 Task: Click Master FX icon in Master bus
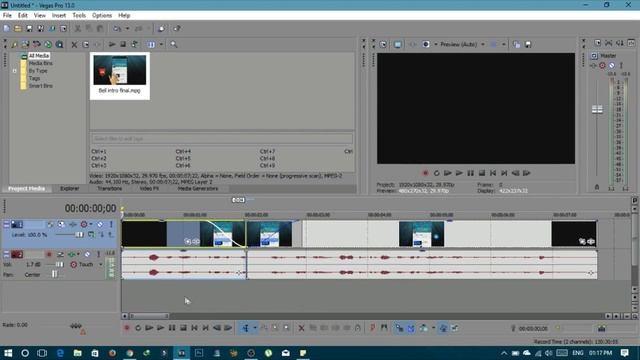tap(594, 65)
